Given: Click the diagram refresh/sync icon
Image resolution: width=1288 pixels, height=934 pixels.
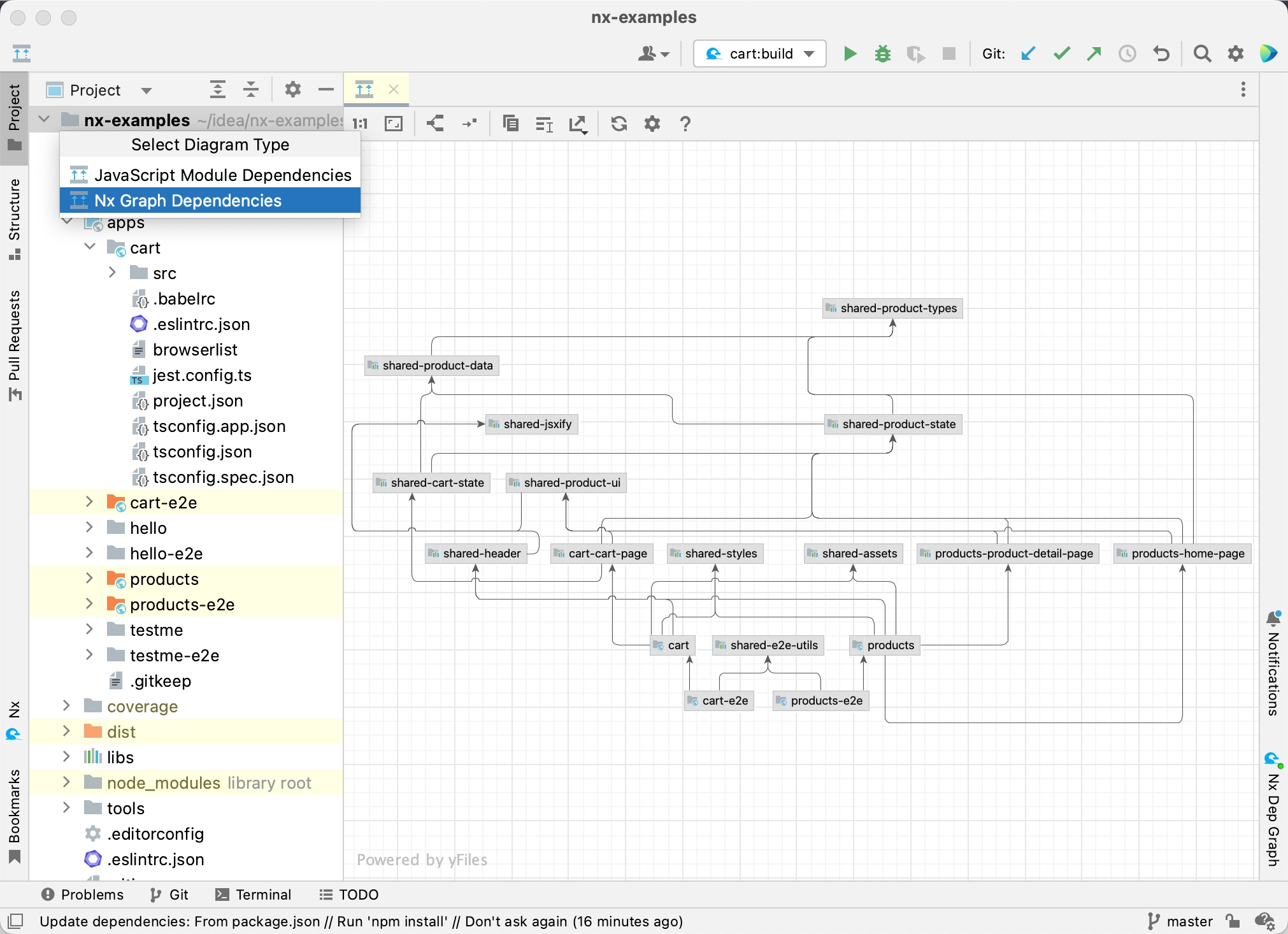Looking at the screenshot, I should coord(619,123).
